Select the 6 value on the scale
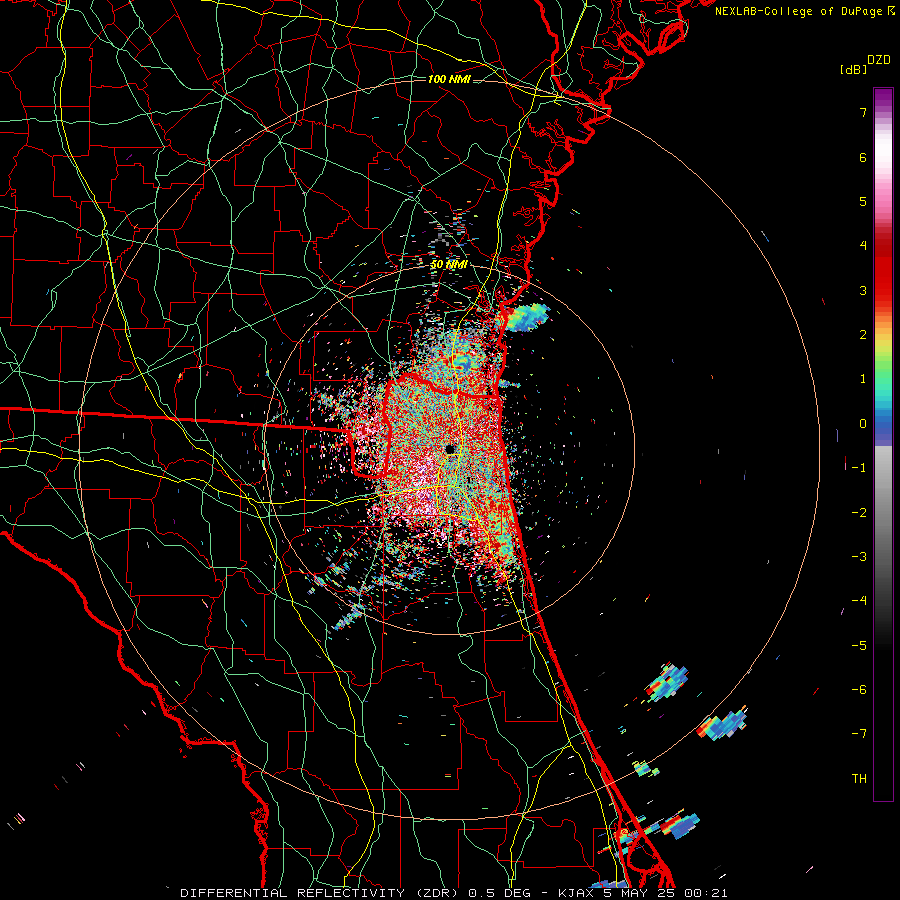 tap(863, 157)
